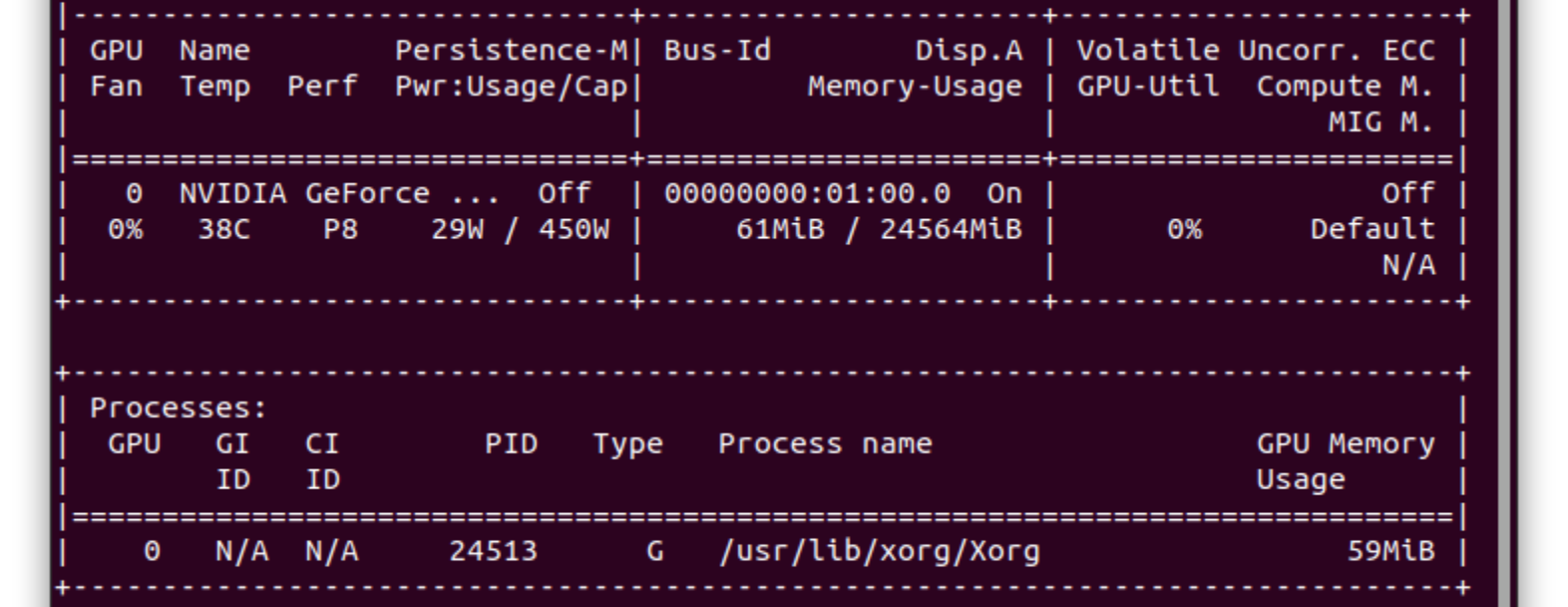
Task: Click the process type "G" value
Action: (x=654, y=551)
